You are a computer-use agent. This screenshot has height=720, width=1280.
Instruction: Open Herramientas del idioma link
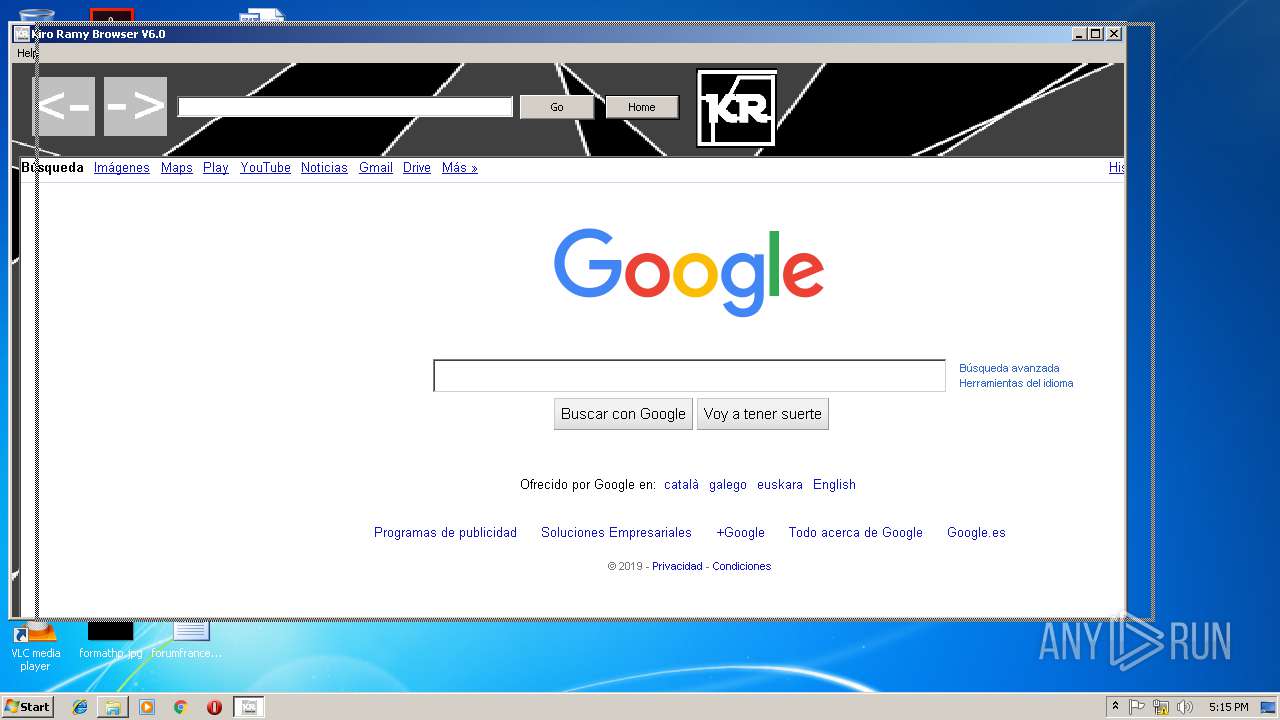coord(1016,383)
